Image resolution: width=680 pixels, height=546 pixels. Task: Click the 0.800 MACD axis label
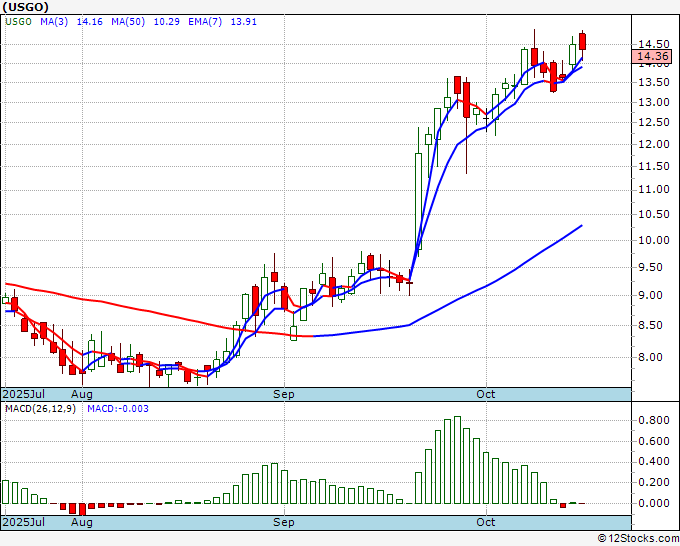coord(654,420)
